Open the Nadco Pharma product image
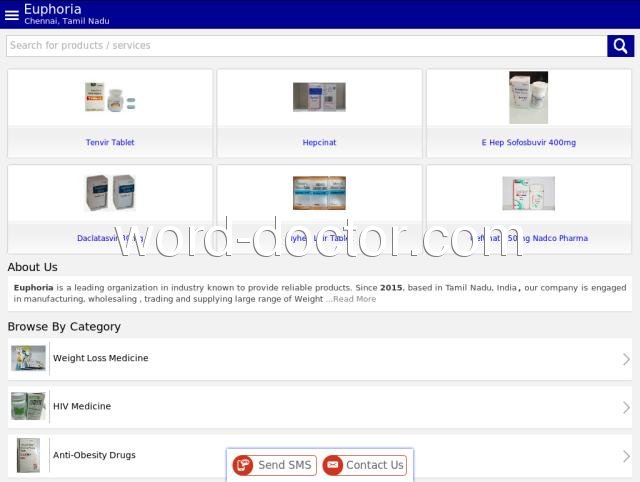Image resolution: width=640 pixels, height=482 pixels. pyautogui.click(x=529, y=193)
